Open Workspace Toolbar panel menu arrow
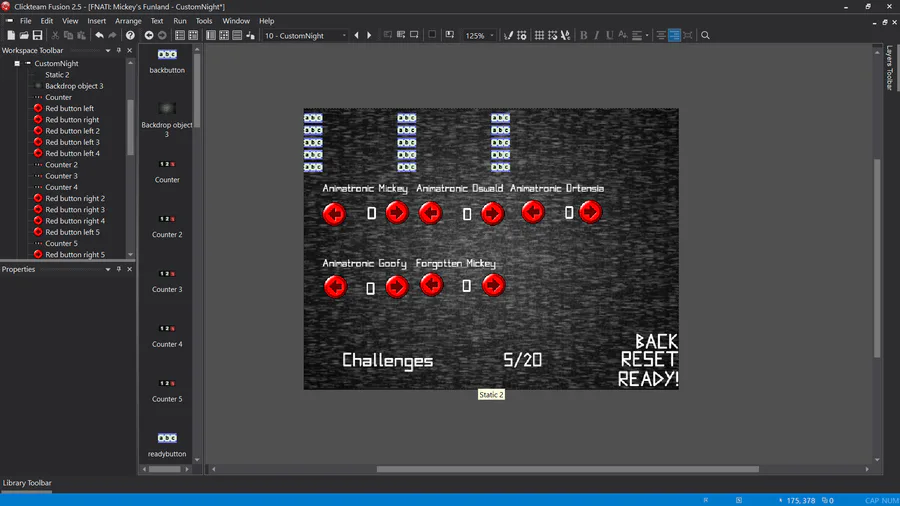The width and height of the screenshot is (900, 506). click(x=108, y=50)
